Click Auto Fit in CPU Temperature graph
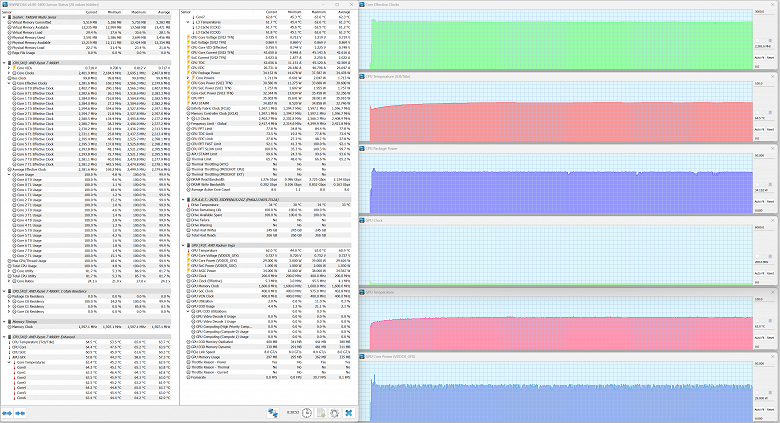Screen dimensions: 780x423 pyautogui.click(x=759, y=129)
